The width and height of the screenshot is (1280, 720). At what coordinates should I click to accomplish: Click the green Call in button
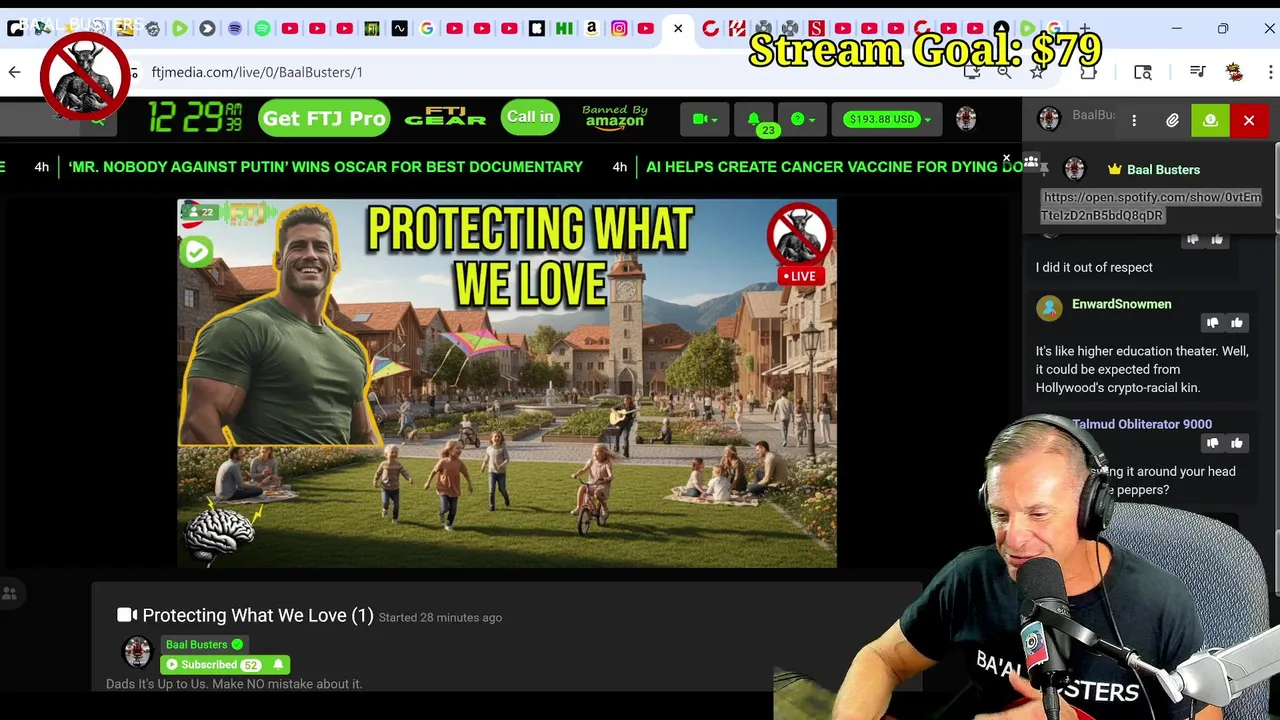coord(530,117)
